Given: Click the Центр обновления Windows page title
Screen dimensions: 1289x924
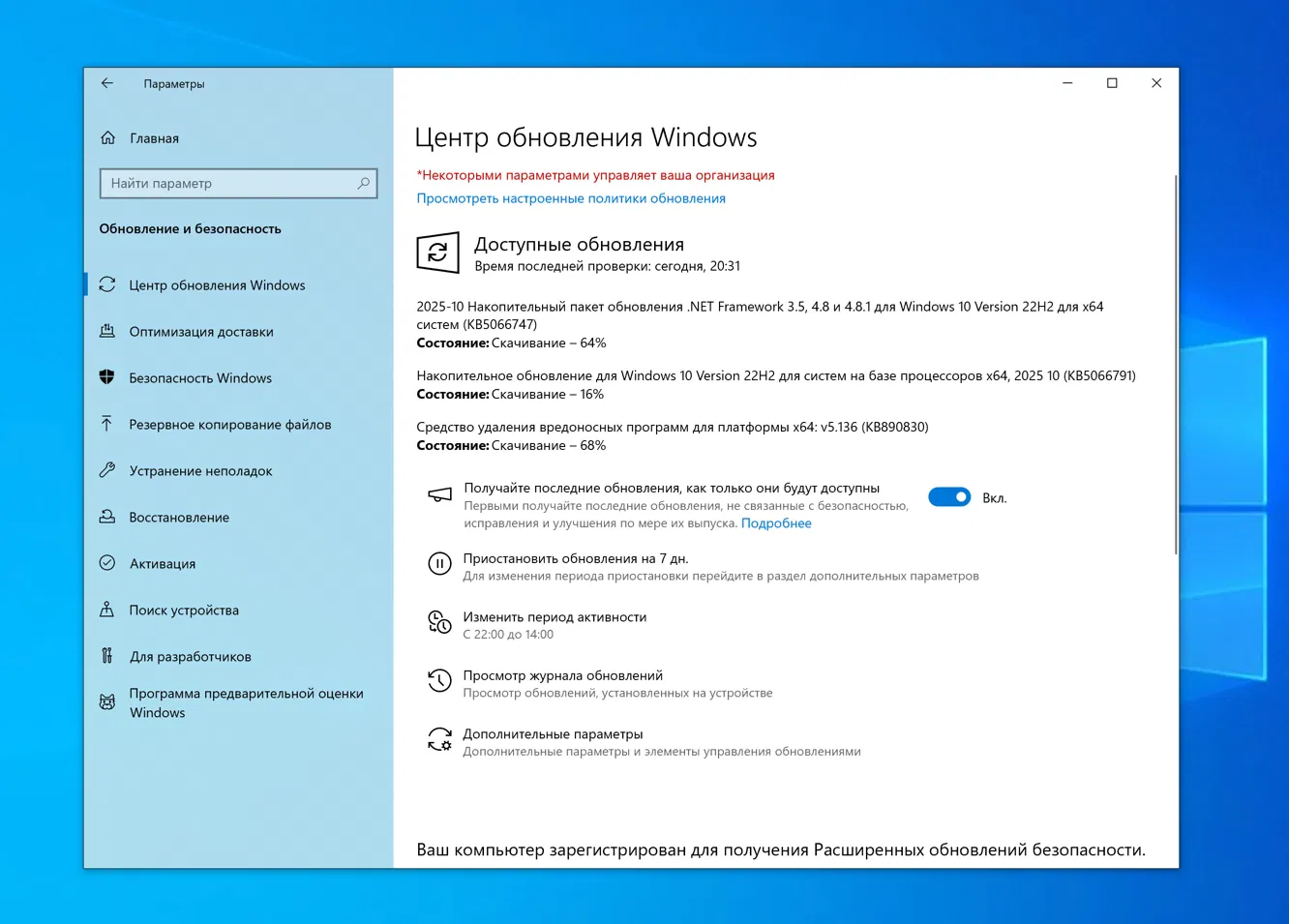Looking at the screenshot, I should tap(585, 137).
